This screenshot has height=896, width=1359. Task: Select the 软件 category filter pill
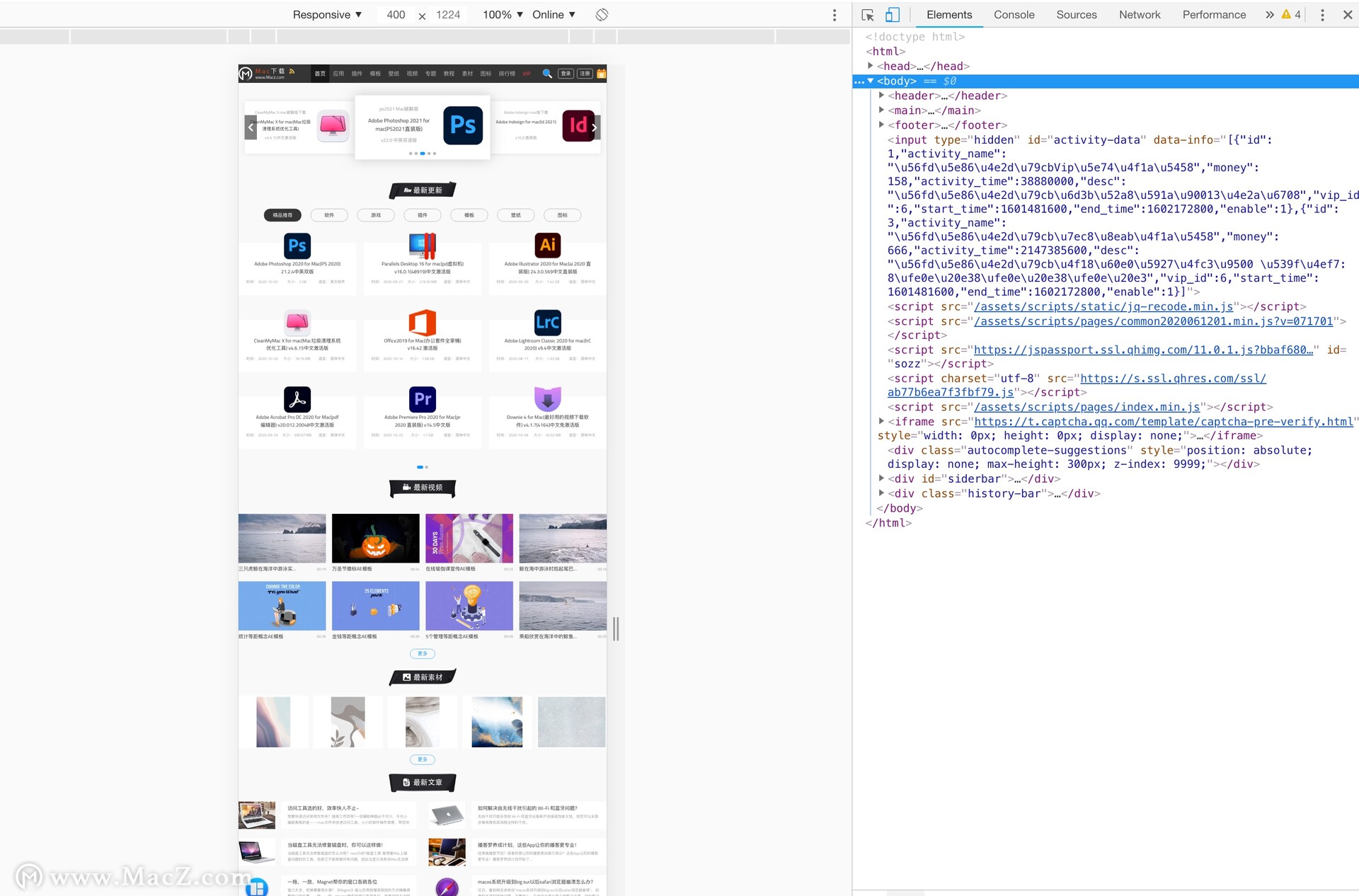click(x=329, y=215)
